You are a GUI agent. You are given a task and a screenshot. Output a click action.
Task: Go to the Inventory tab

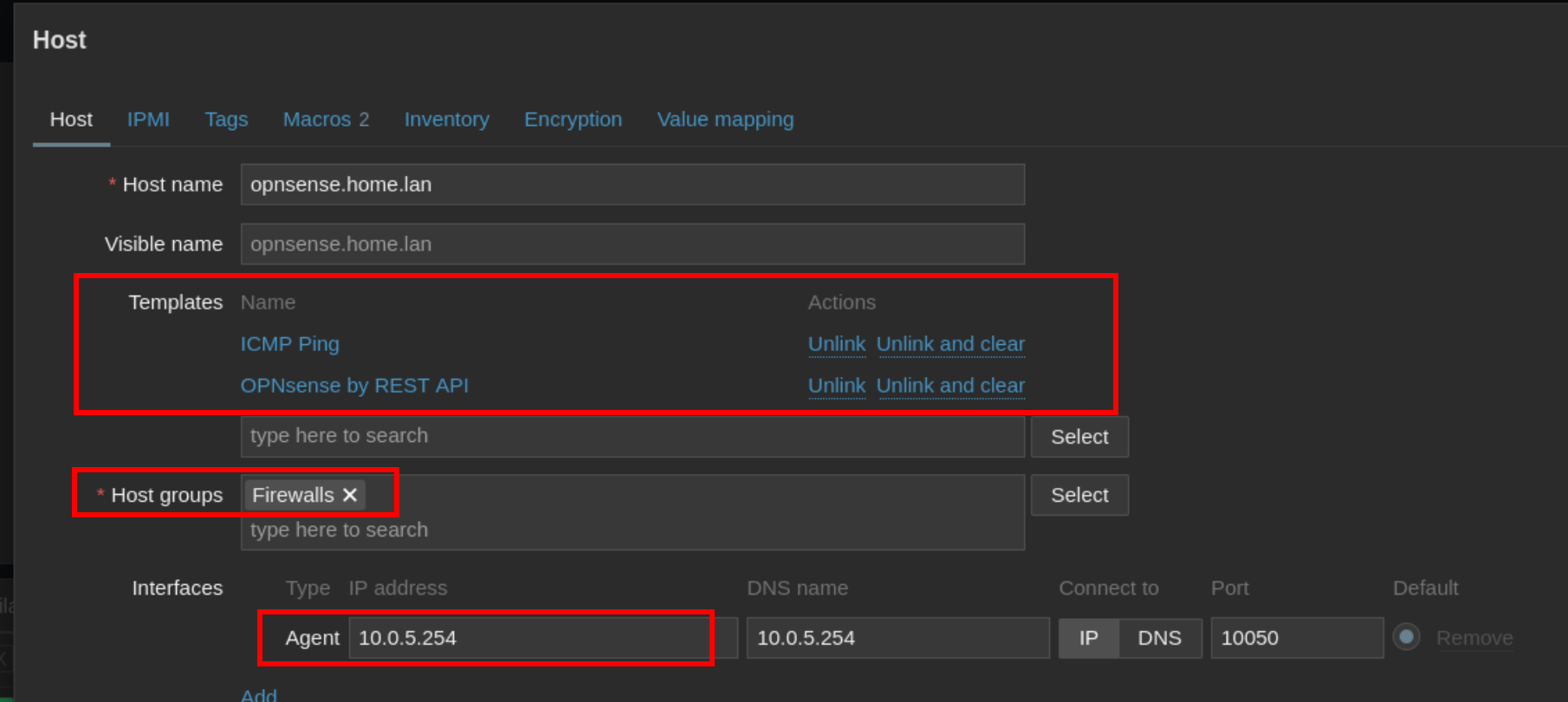[x=446, y=120]
